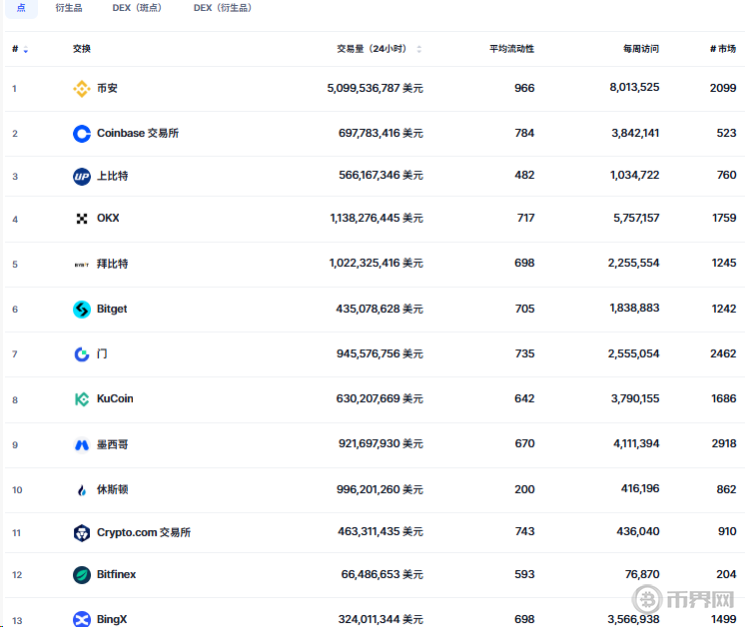Click weekly visits value 3,842,141
Image resolution: width=745 pixels, height=627 pixels.
click(635, 133)
